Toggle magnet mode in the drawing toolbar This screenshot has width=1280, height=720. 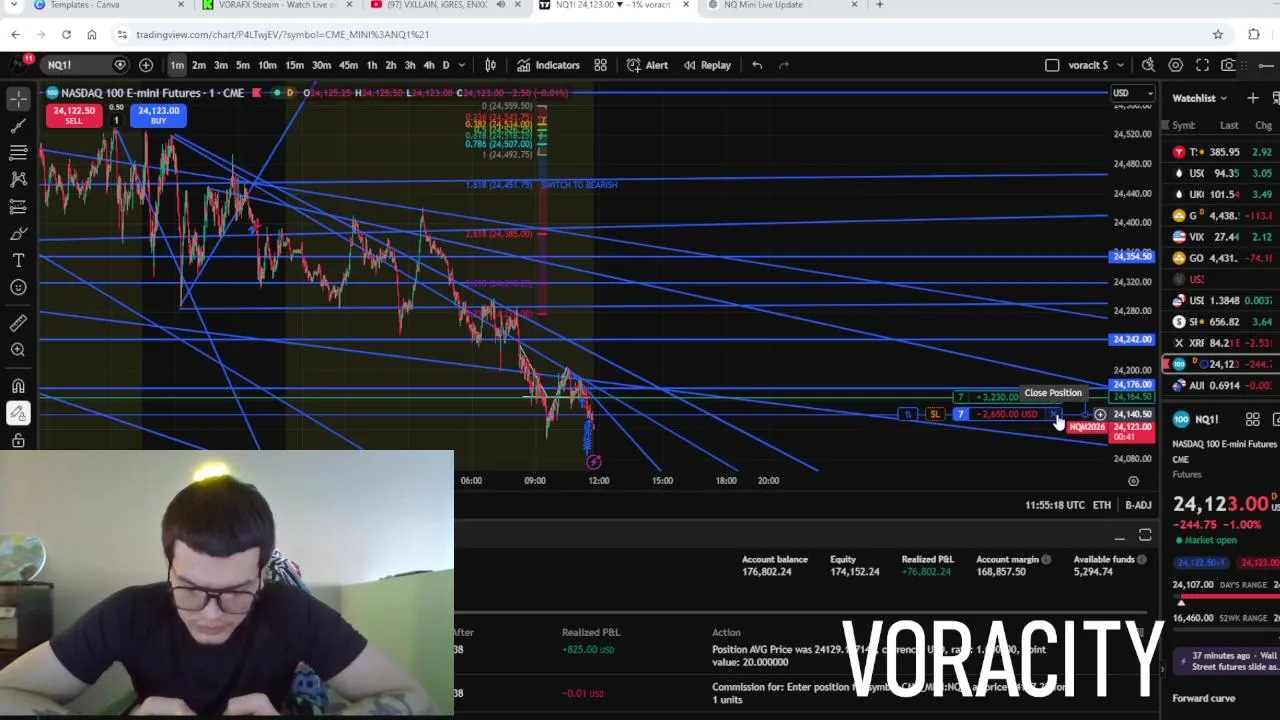pos(18,386)
